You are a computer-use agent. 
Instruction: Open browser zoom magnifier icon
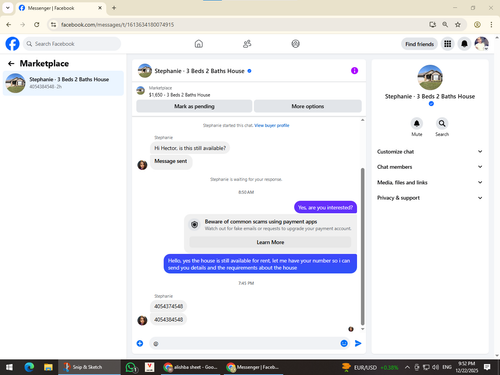(x=445, y=24)
